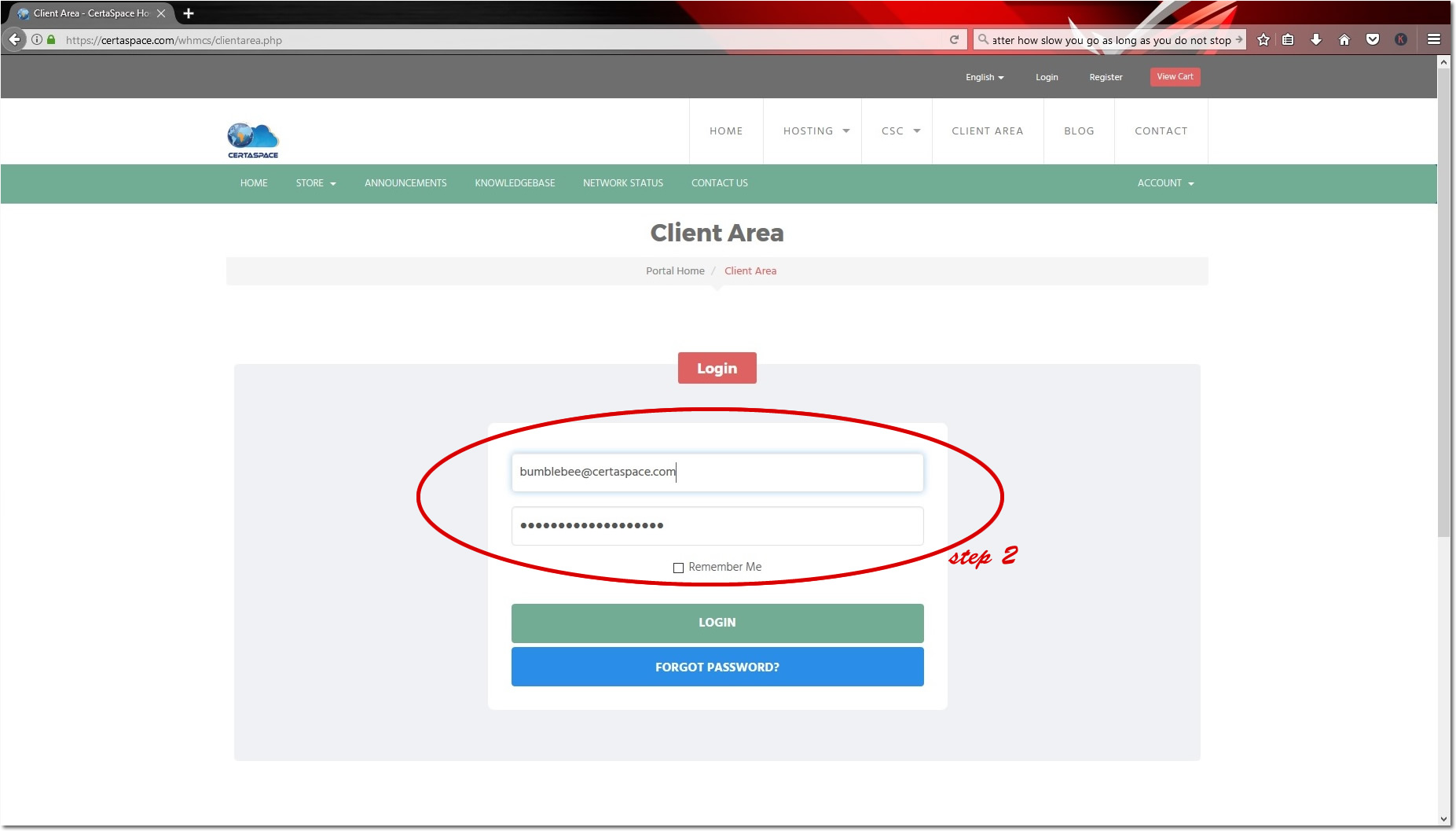Click the View Cart button
1456x831 pixels.
coord(1175,76)
